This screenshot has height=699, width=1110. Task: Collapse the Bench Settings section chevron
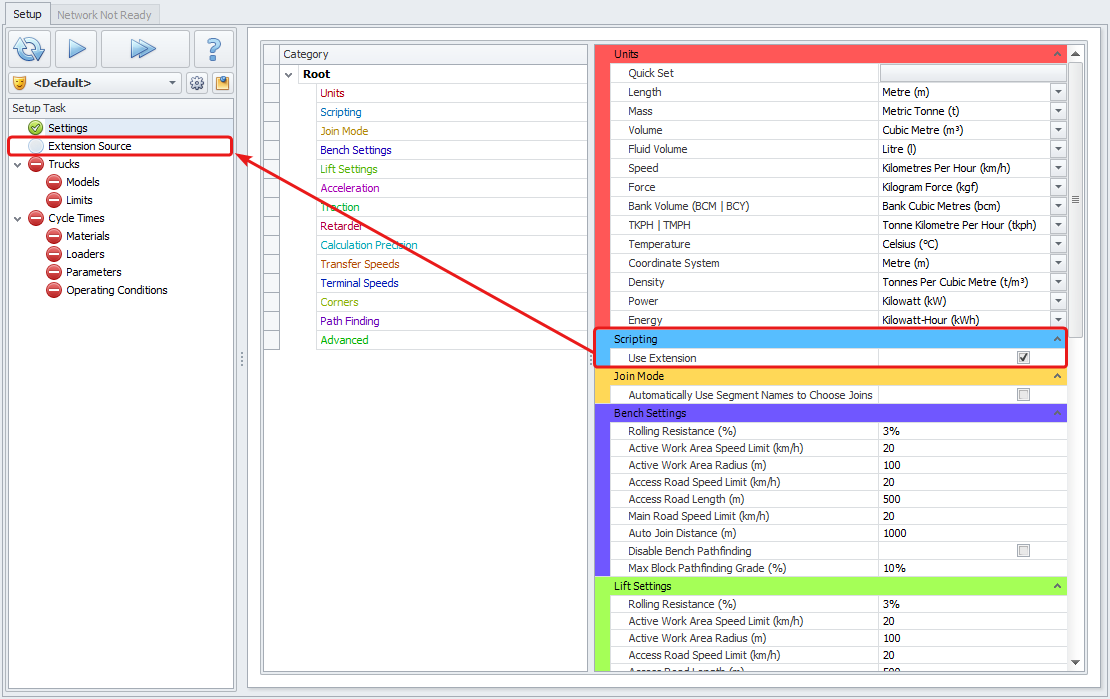coord(1057,413)
